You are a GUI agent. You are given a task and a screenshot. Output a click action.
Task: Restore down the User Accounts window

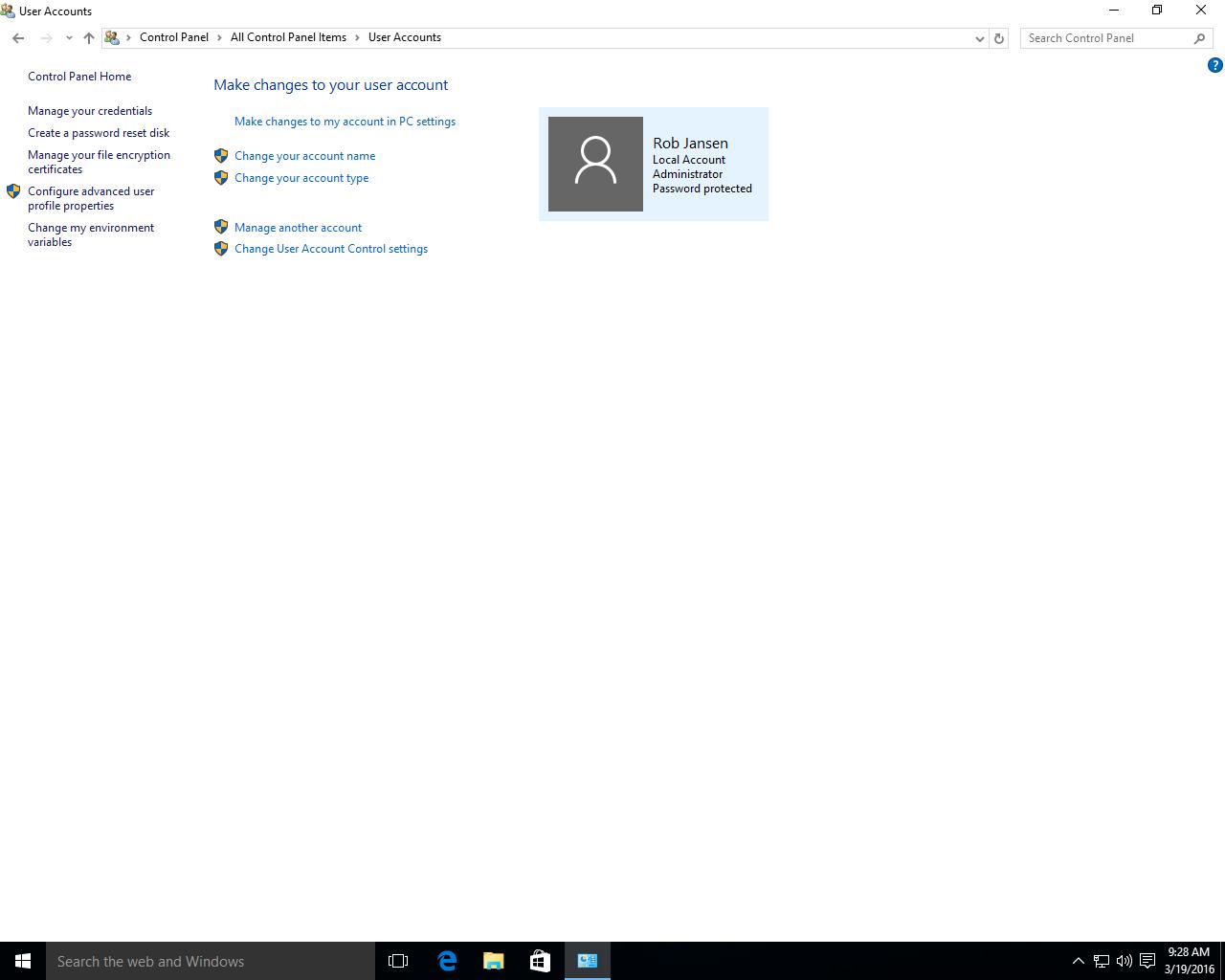1157,11
